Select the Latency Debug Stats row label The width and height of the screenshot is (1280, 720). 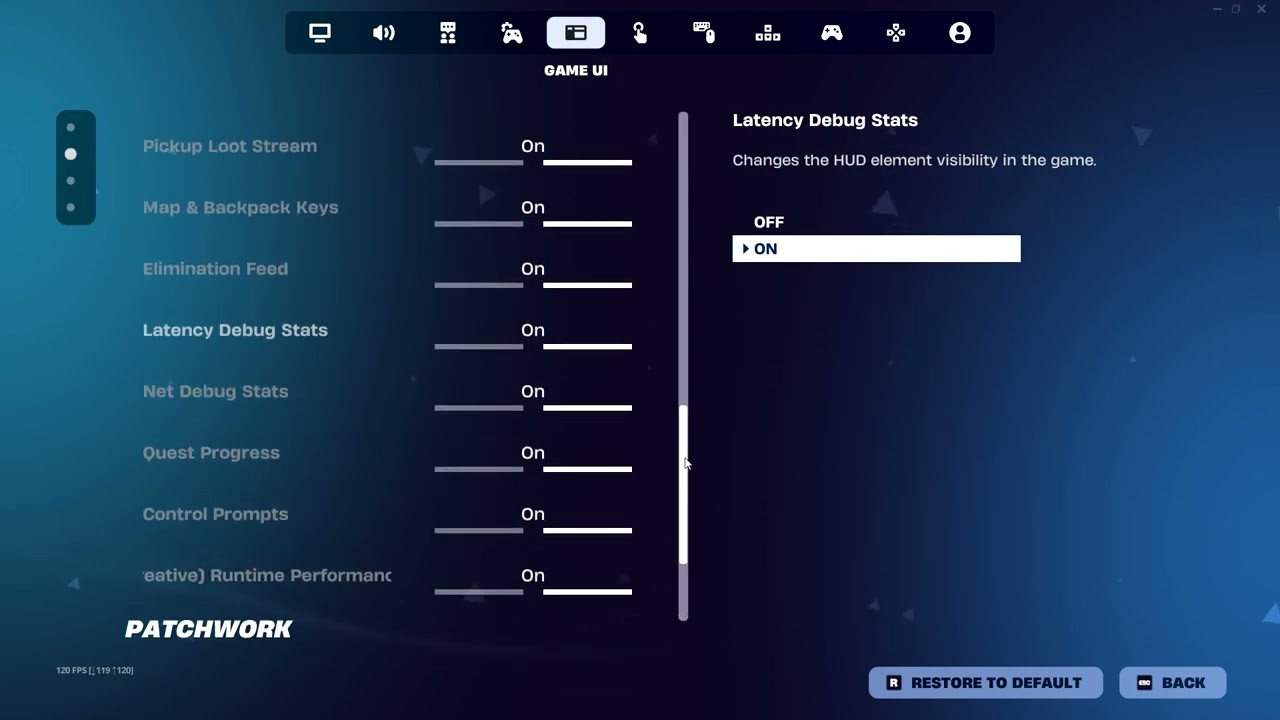pyautogui.click(x=235, y=330)
